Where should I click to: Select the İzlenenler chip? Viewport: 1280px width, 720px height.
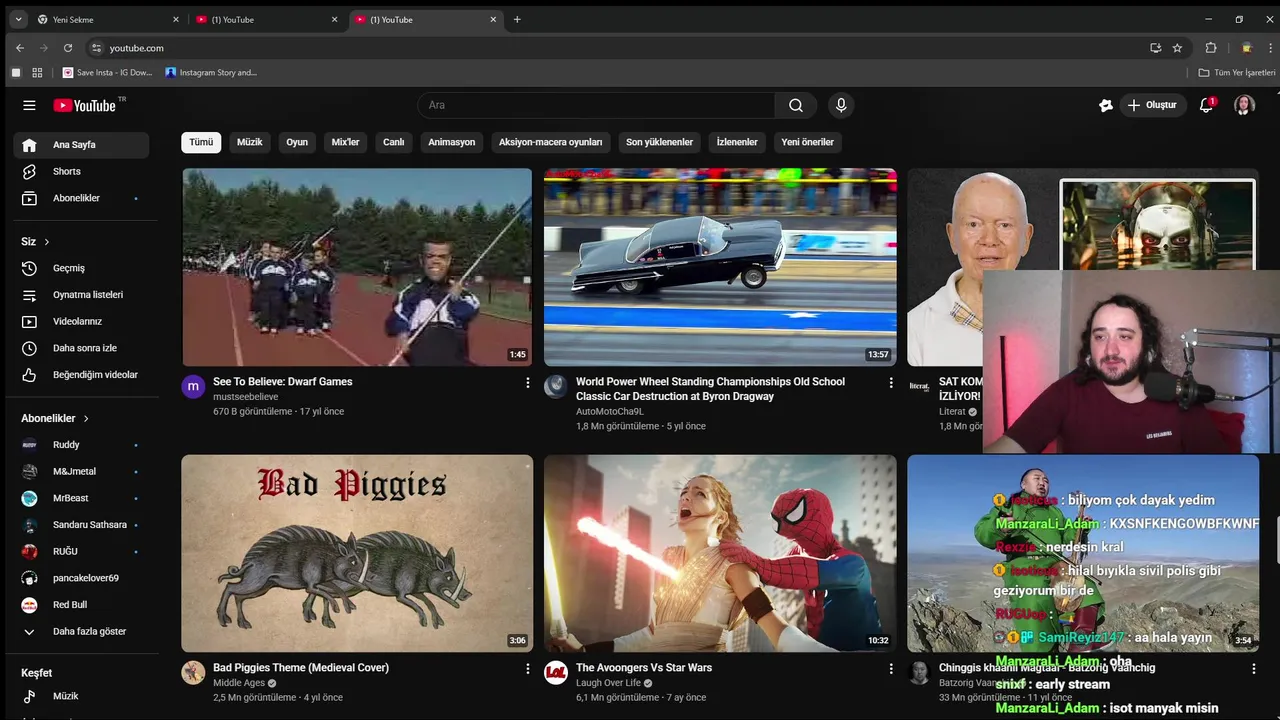pyautogui.click(x=737, y=142)
